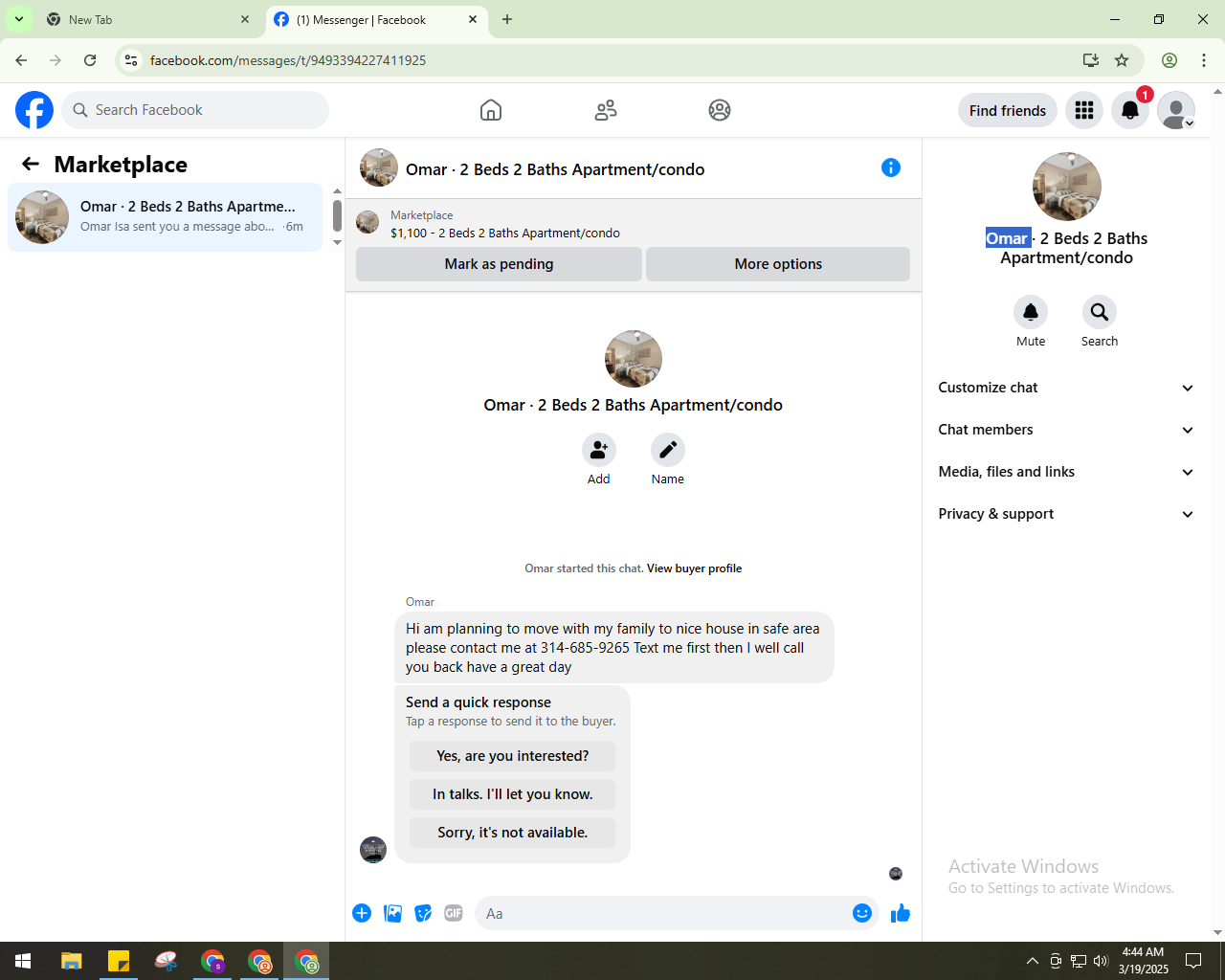Open File Explorer from taskbar
Screen dimensions: 1225x980
[x=72, y=961]
